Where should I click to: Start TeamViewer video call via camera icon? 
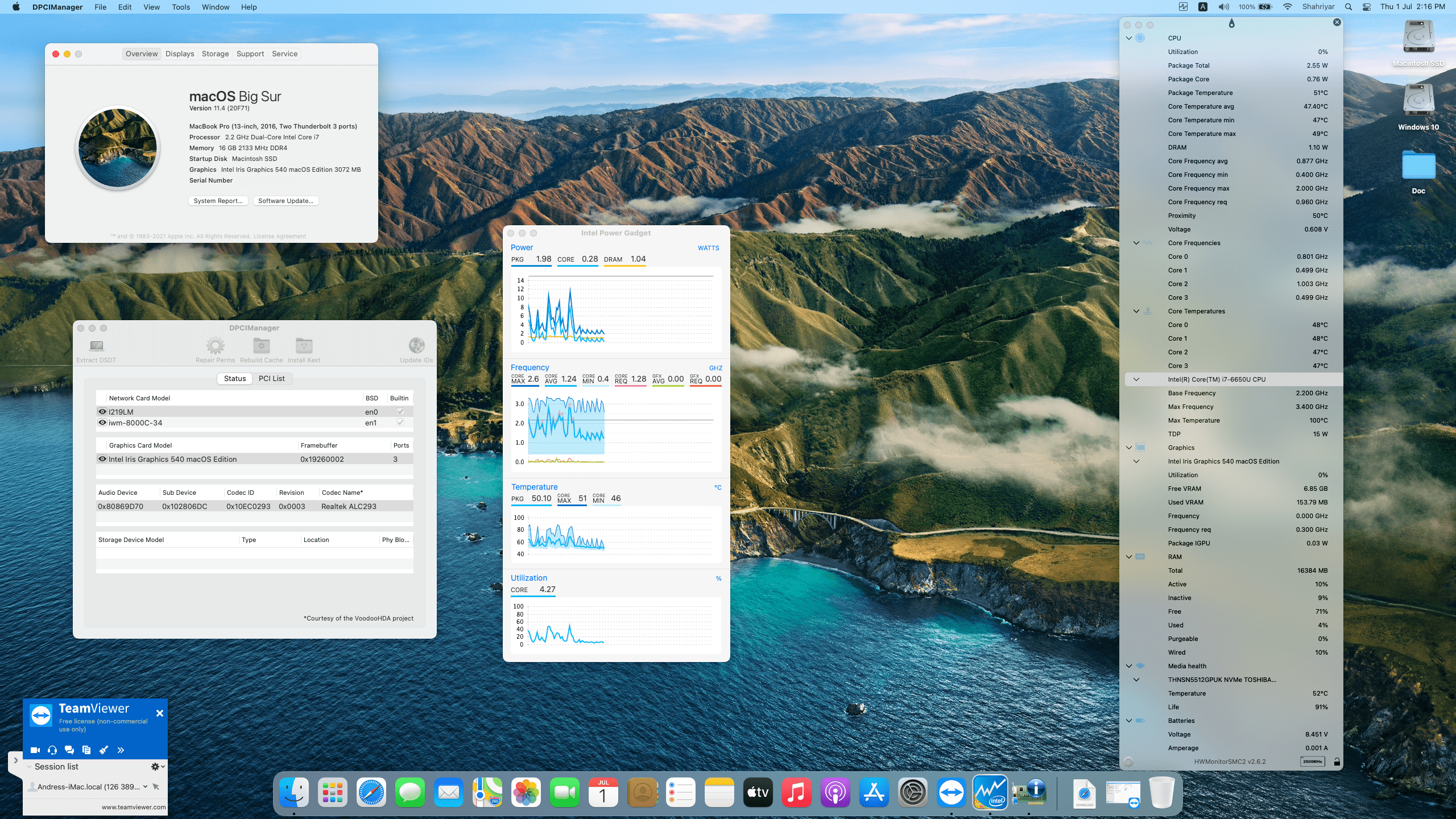(35, 750)
